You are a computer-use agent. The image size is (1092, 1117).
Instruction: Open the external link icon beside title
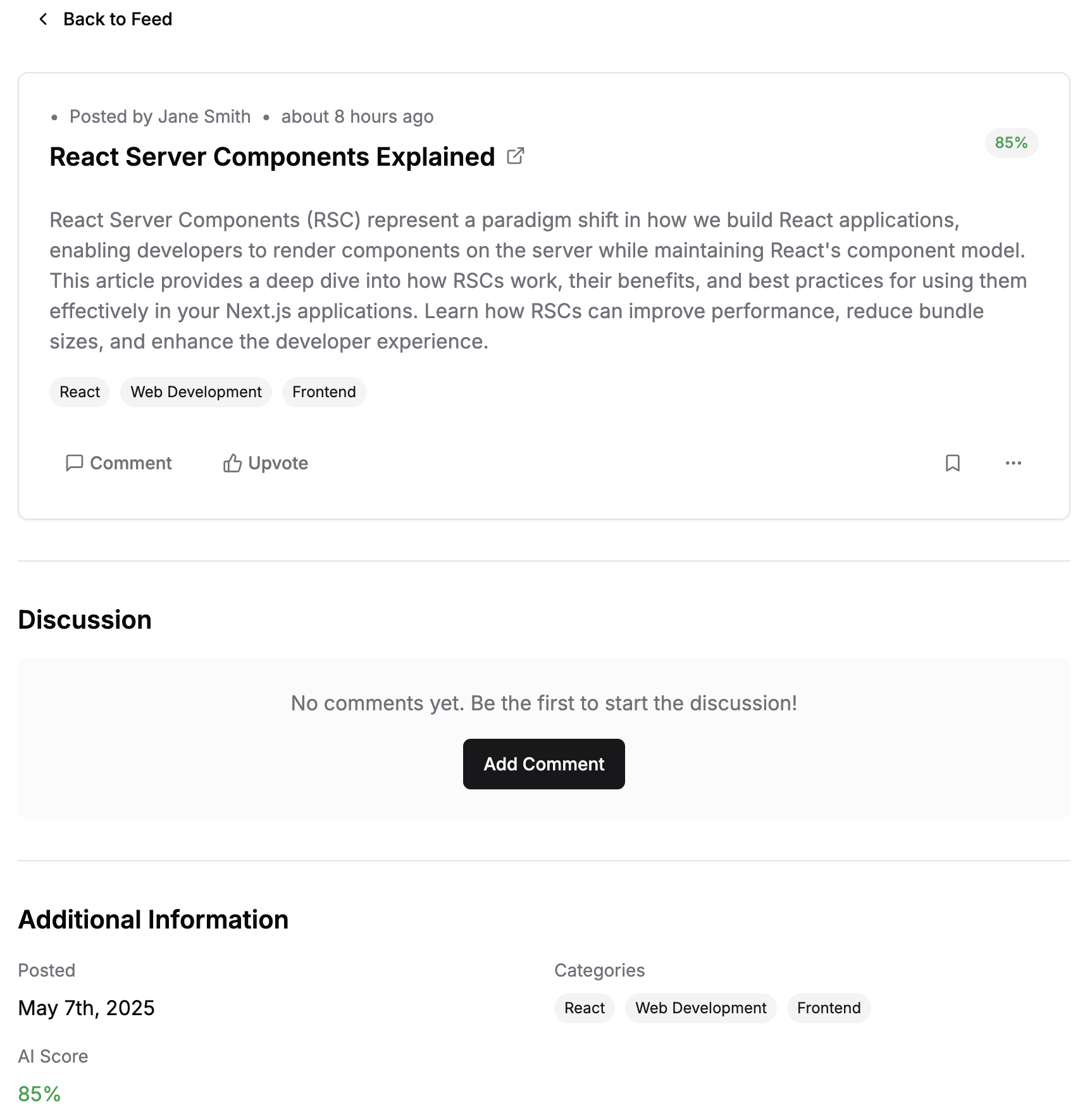pyautogui.click(x=516, y=156)
